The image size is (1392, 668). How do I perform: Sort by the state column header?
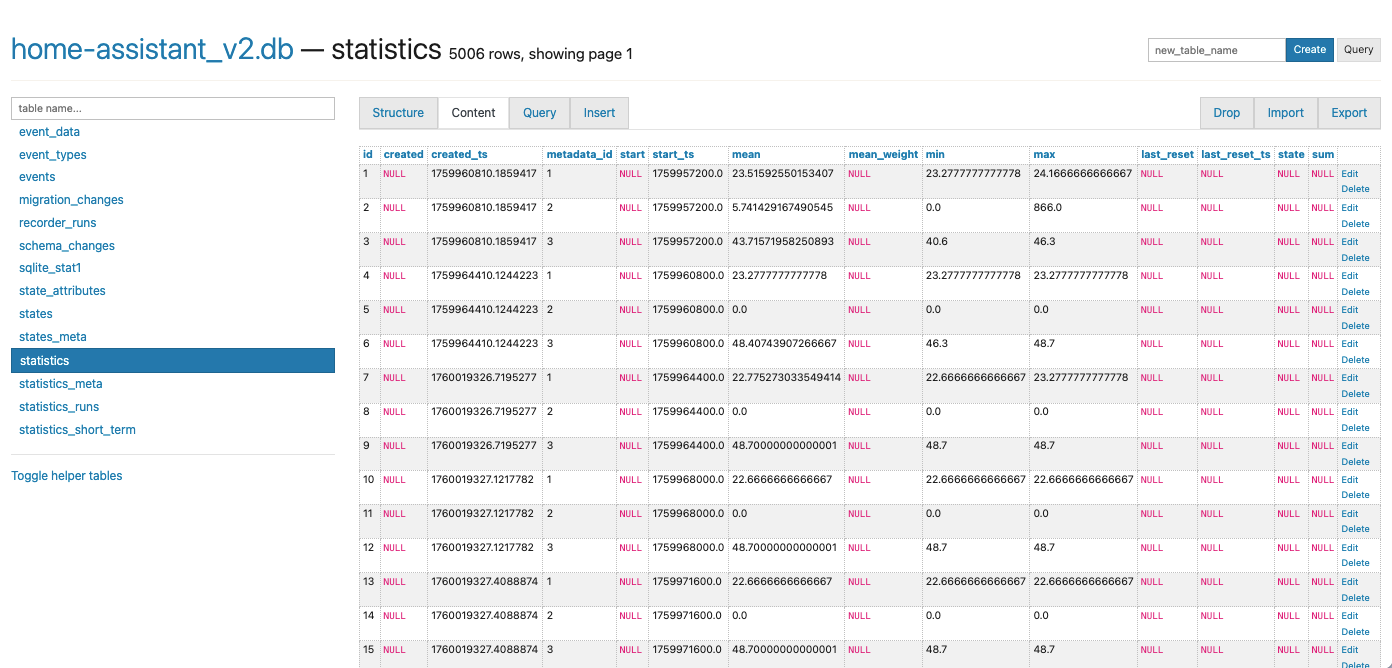pyautogui.click(x=1291, y=155)
